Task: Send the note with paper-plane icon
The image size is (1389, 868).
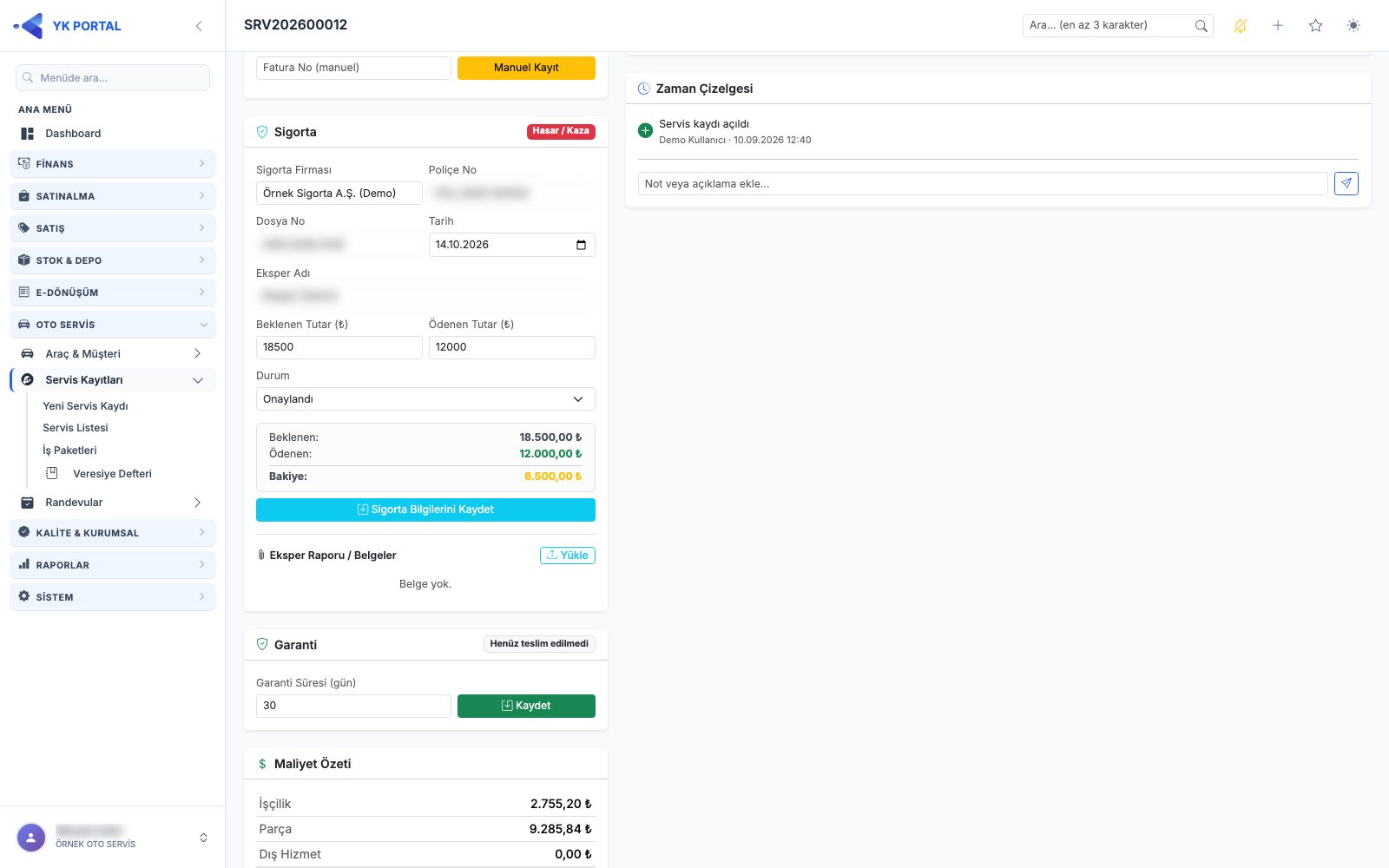Action: pyautogui.click(x=1346, y=183)
